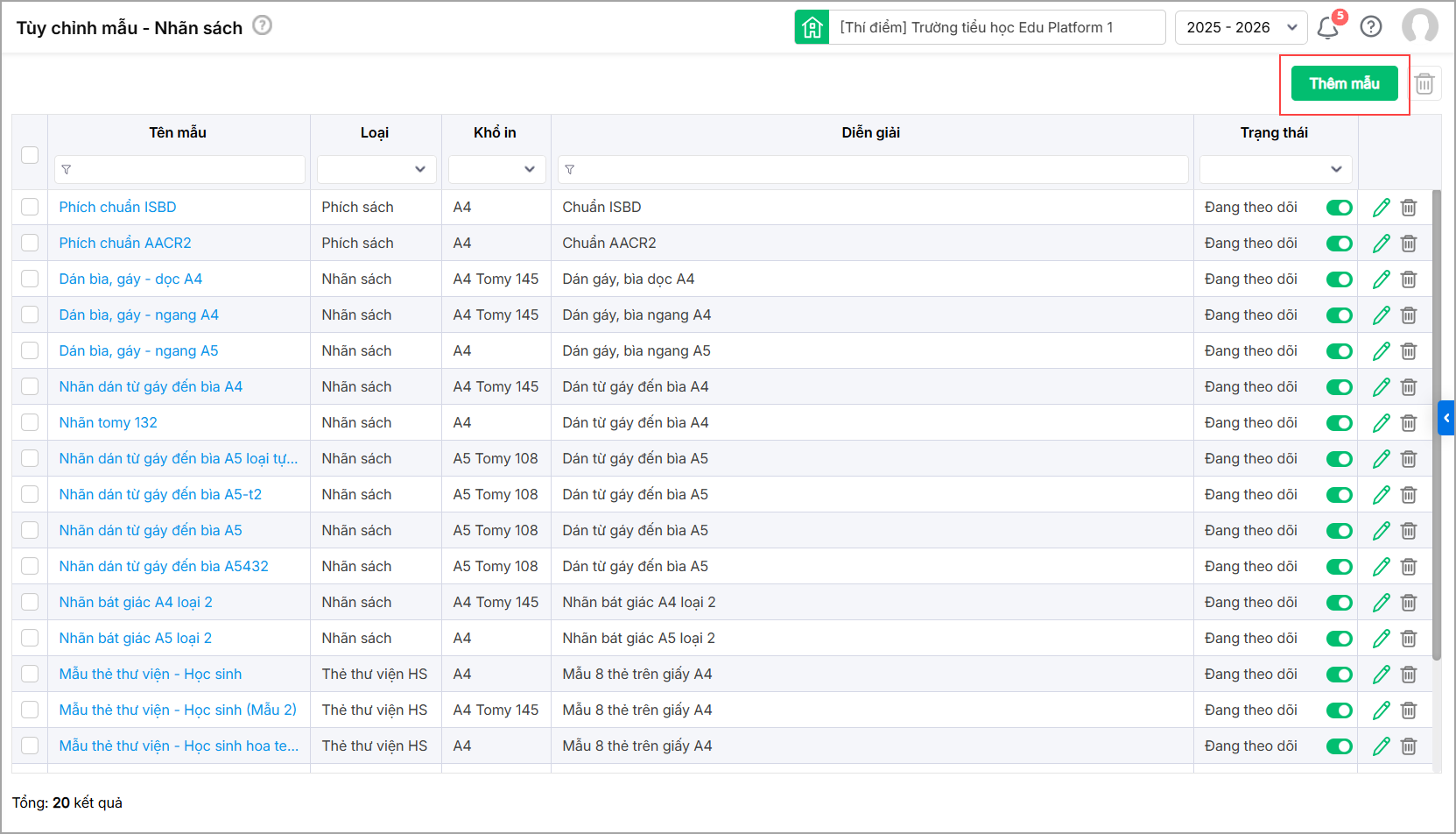
Task: Open the Nhãn dán từ gáy đến bìa A4 link
Action: pyautogui.click(x=151, y=386)
